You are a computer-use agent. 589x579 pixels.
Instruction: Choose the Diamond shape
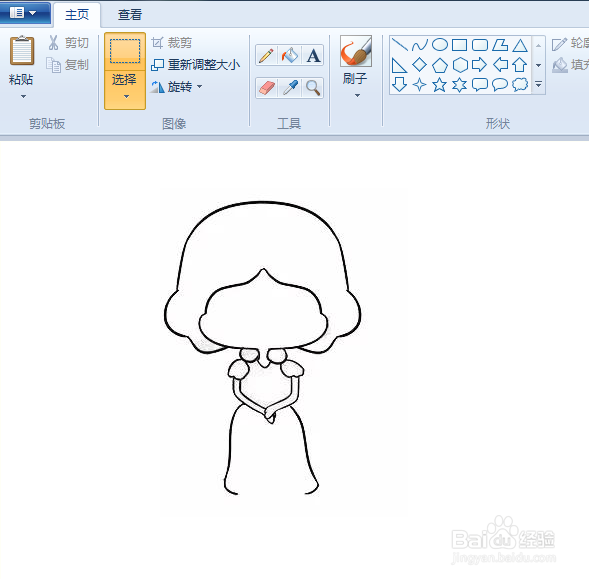[x=420, y=65]
